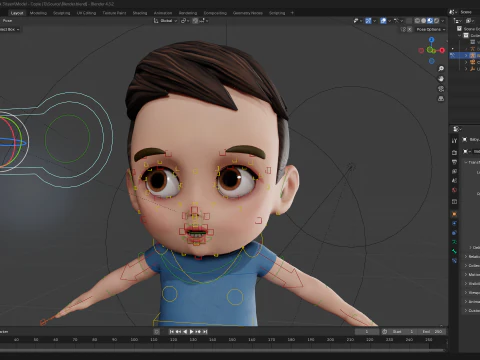Click the move view hand icon
The width and height of the screenshot is (480, 360).
click(441, 79)
